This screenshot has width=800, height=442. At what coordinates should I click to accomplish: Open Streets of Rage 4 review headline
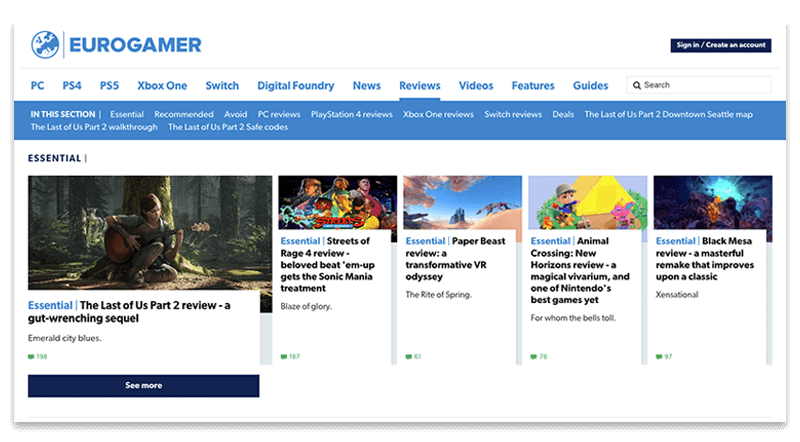[328, 264]
